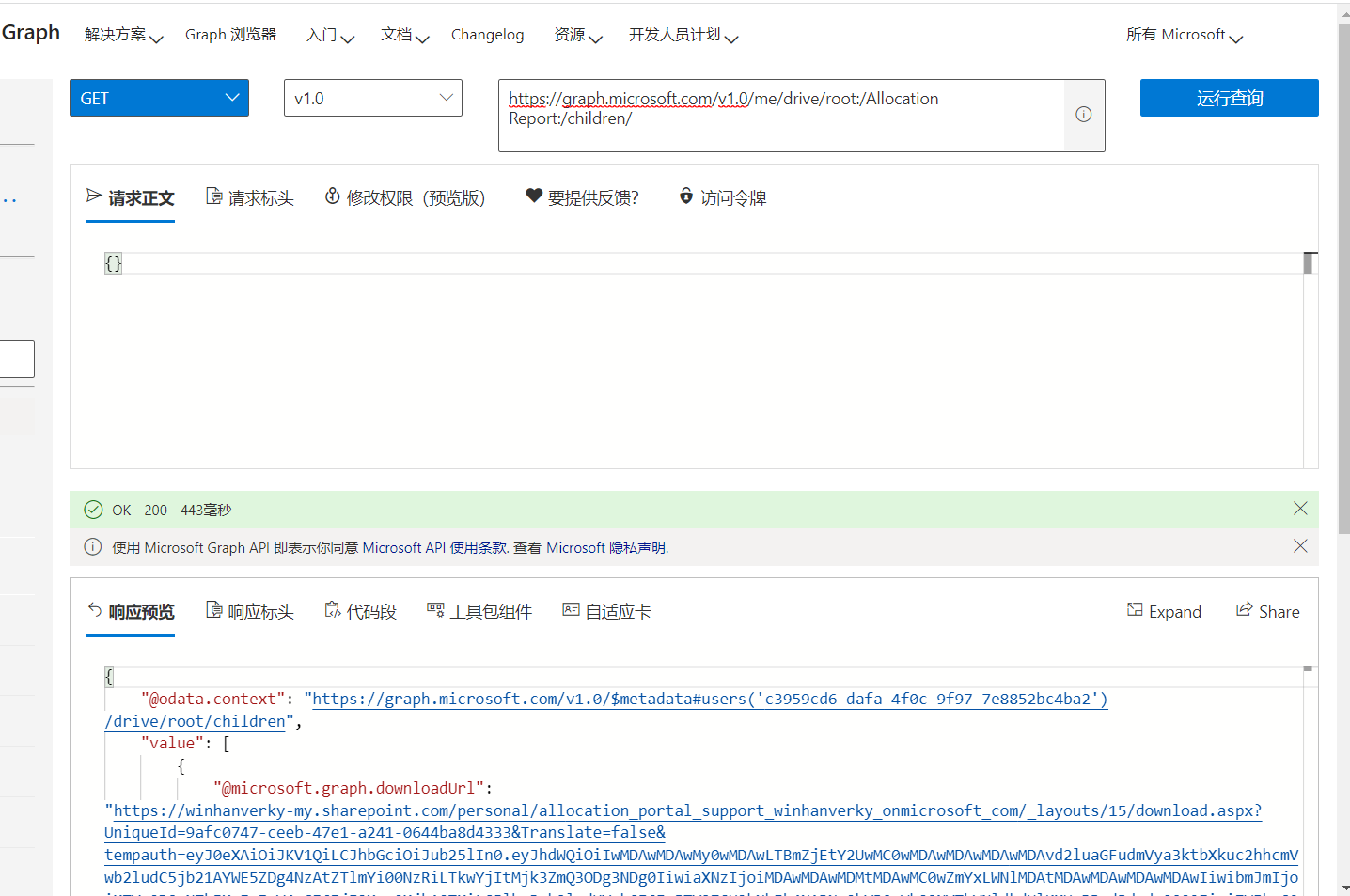The width and height of the screenshot is (1350, 896).
Task: Switch to the 响应标头 tab
Action: click(250, 611)
